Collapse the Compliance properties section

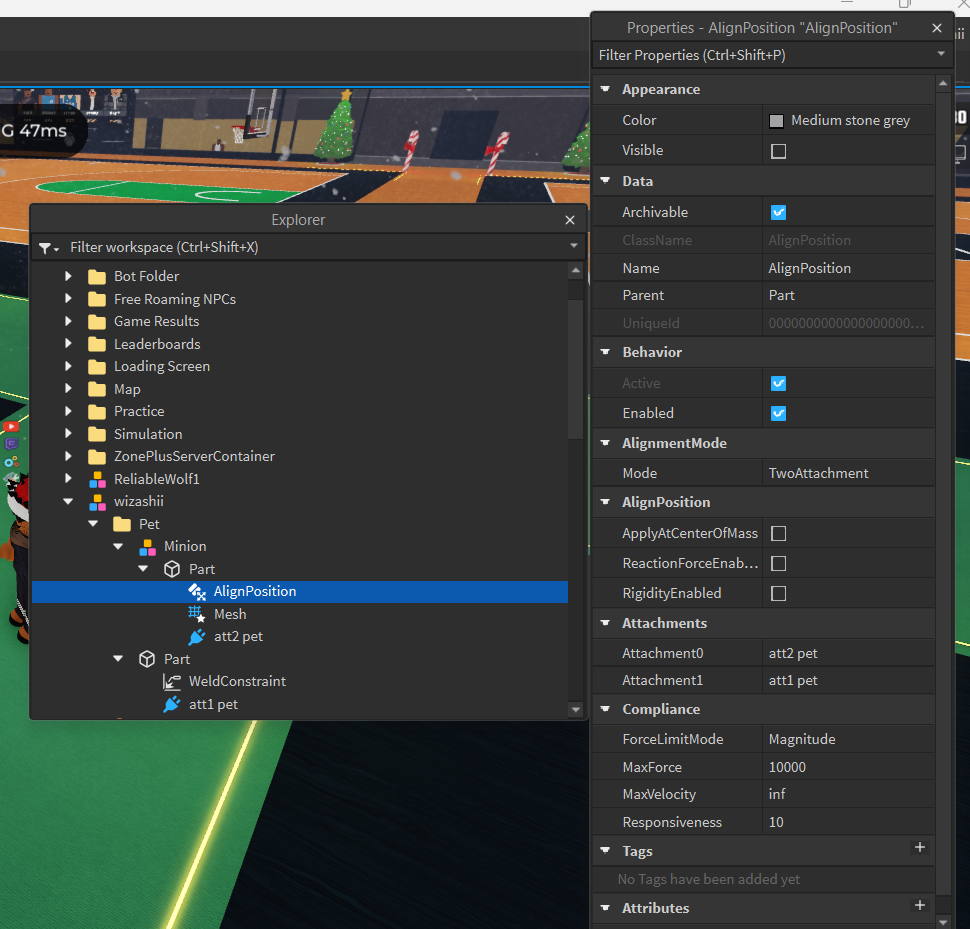606,709
